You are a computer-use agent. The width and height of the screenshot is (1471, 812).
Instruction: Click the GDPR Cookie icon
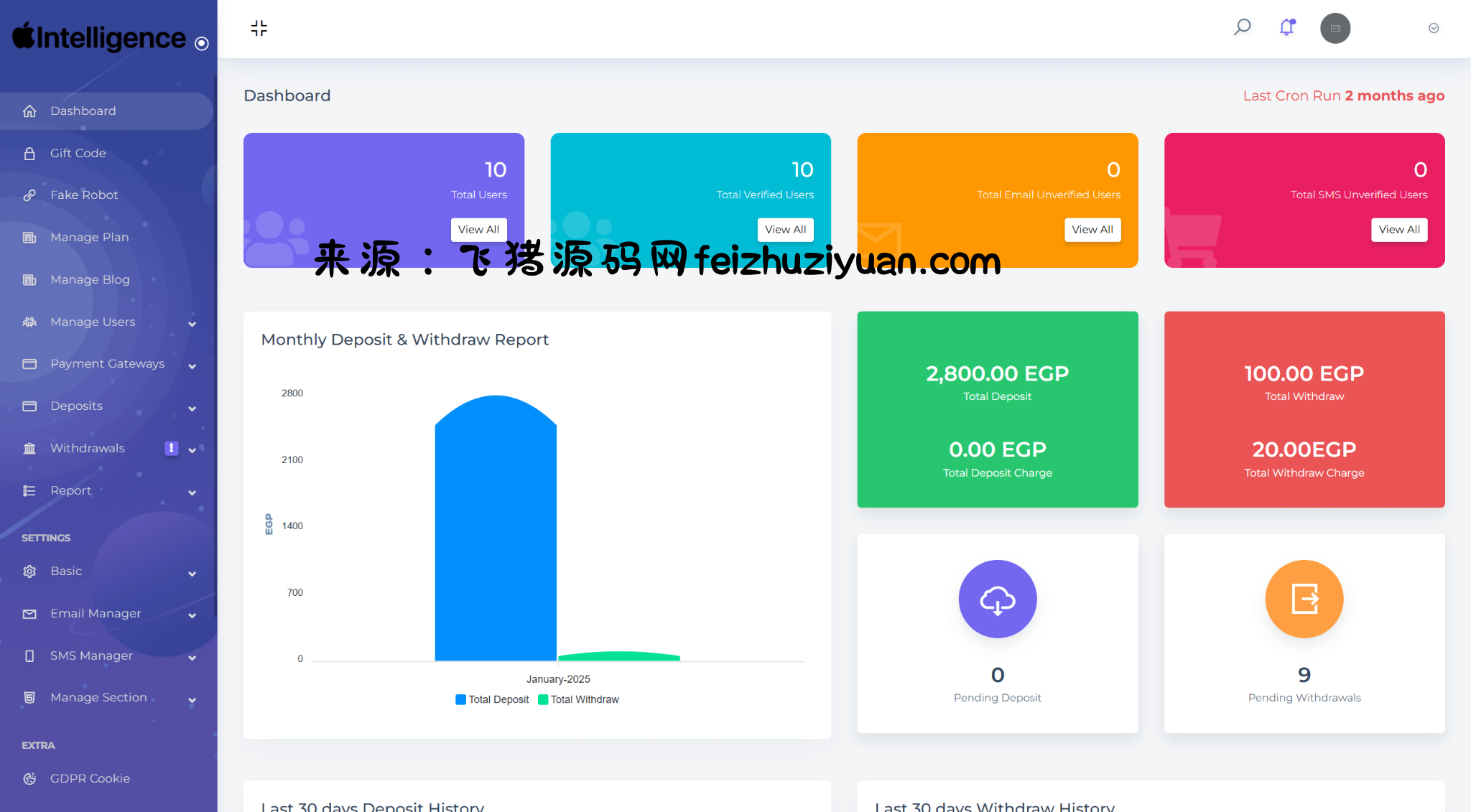(x=29, y=778)
